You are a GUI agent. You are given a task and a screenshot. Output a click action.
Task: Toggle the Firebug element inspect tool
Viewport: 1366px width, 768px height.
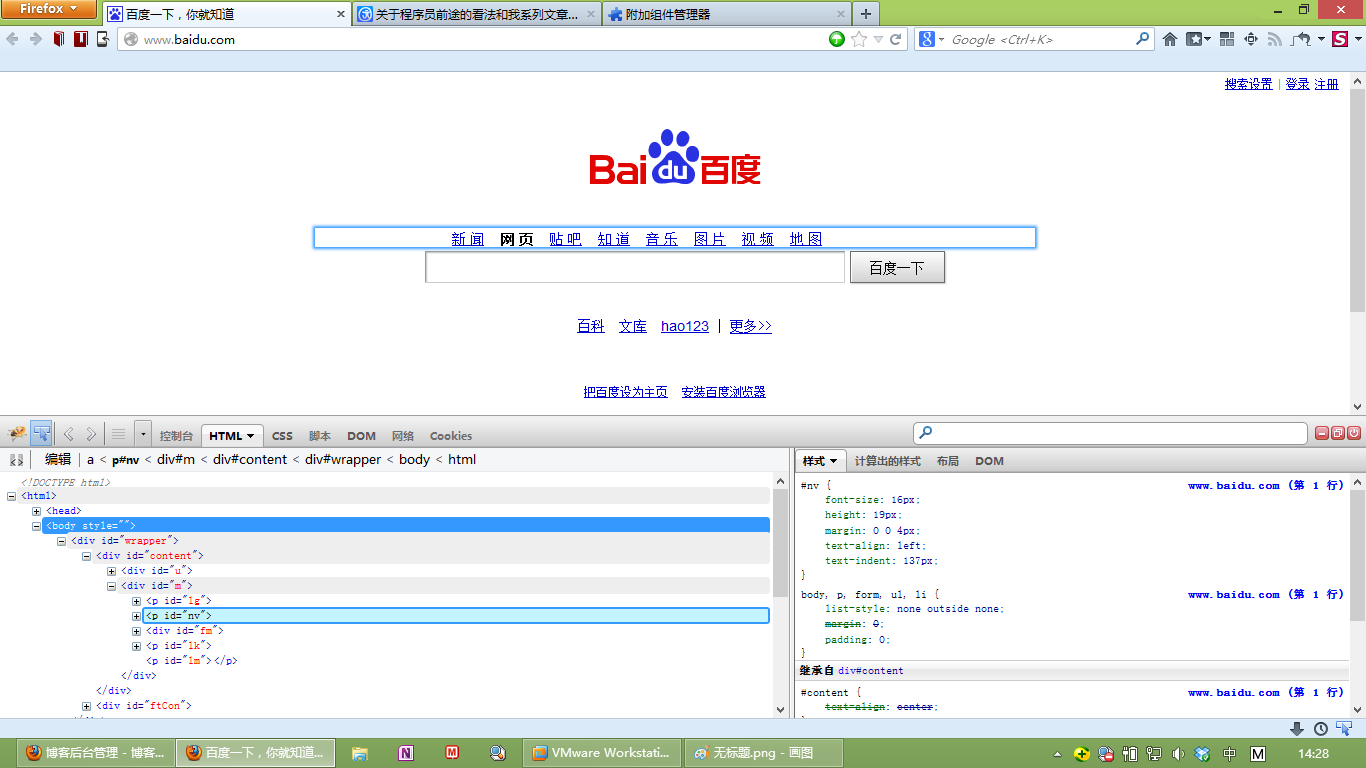41,434
